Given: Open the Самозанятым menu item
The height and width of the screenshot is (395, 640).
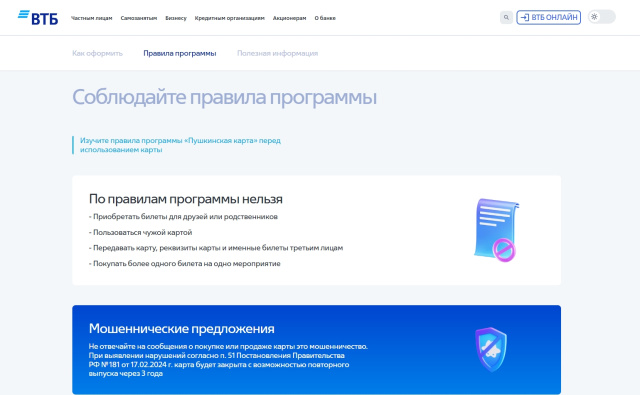Looking at the screenshot, I should (139, 18).
